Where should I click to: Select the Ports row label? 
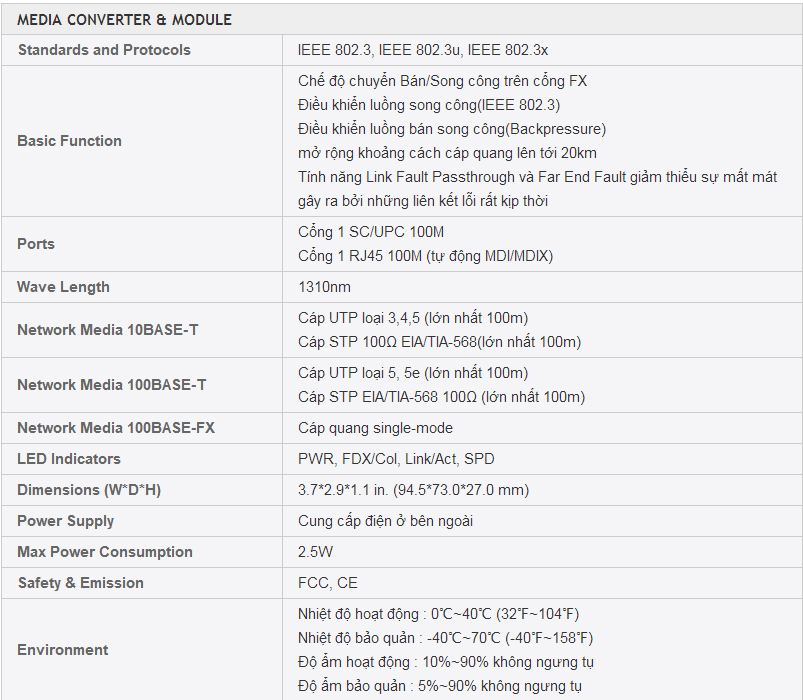pos(36,244)
